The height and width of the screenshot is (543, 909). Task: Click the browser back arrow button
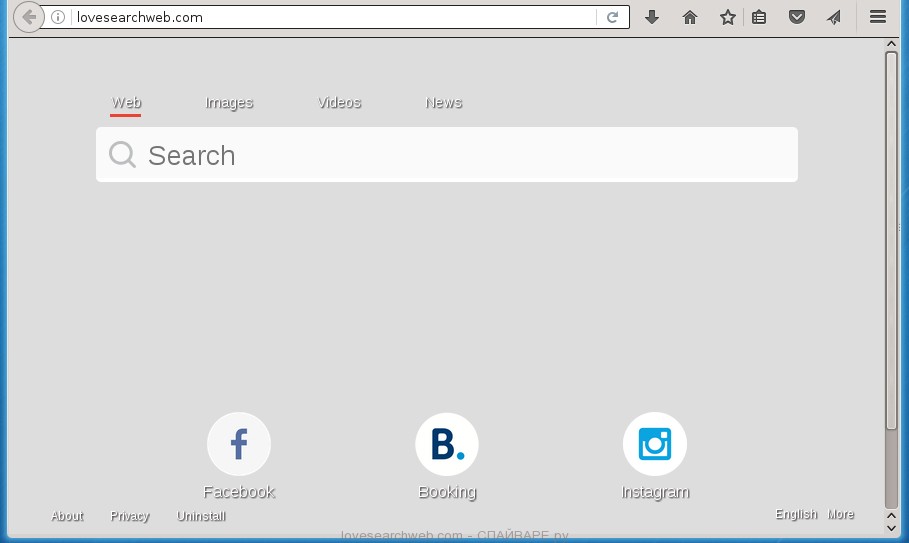click(x=29, y=17)
